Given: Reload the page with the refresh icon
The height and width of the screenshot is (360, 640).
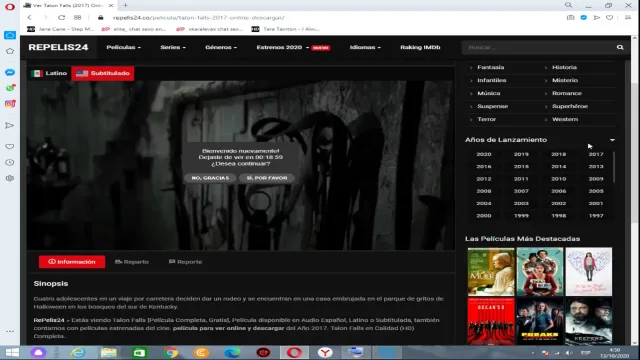Looking at the screenshot, I should click(61, 18).
